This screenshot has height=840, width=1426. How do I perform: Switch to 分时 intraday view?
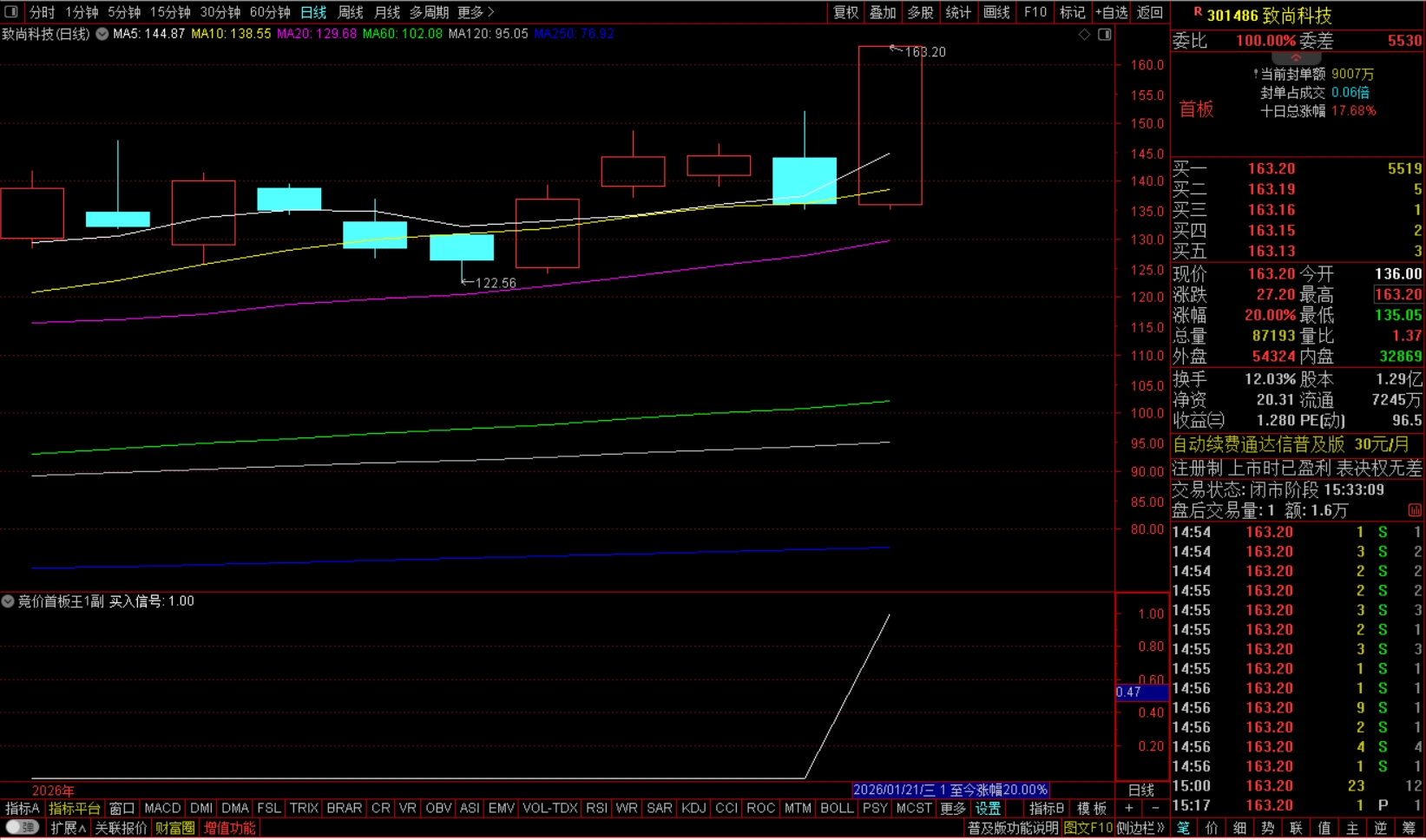click(x=42, y=12)
